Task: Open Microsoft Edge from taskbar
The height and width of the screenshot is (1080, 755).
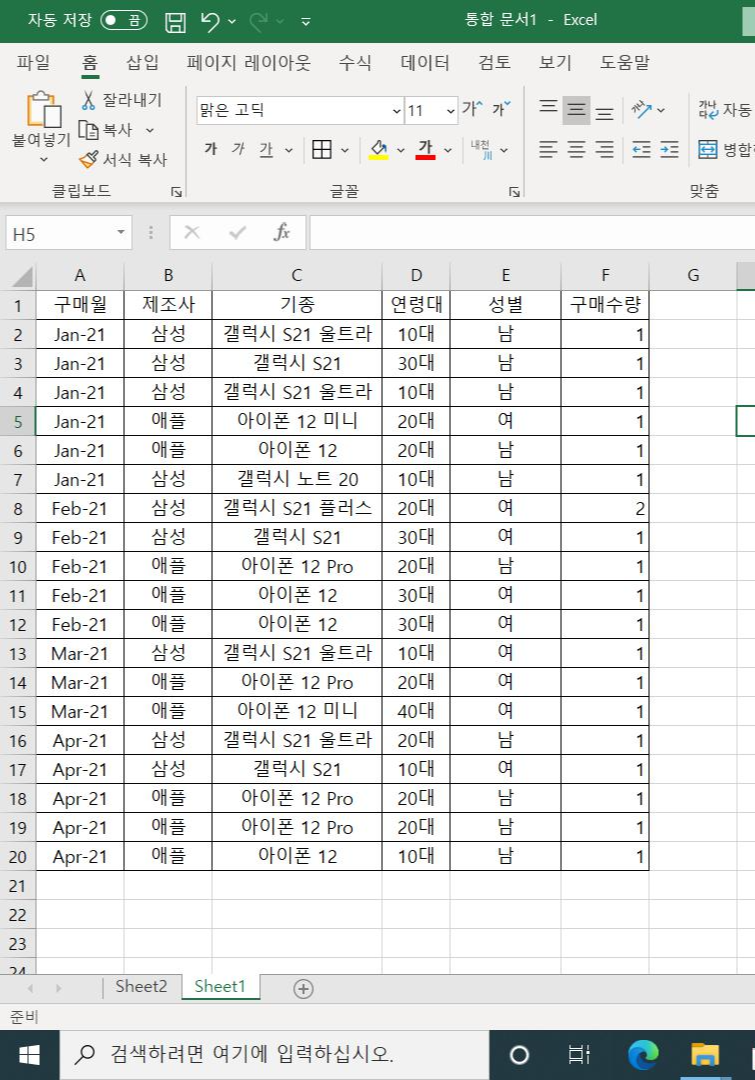Action: (643, 1055)
